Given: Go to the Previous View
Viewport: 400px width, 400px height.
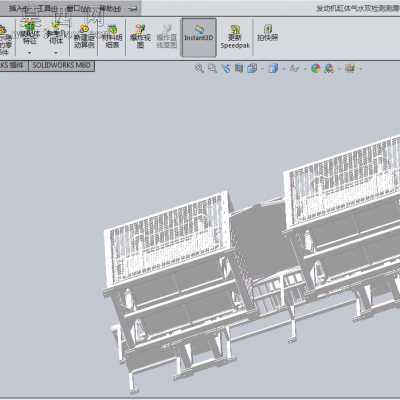Looking at the screenshot, I should coord(226,68).
